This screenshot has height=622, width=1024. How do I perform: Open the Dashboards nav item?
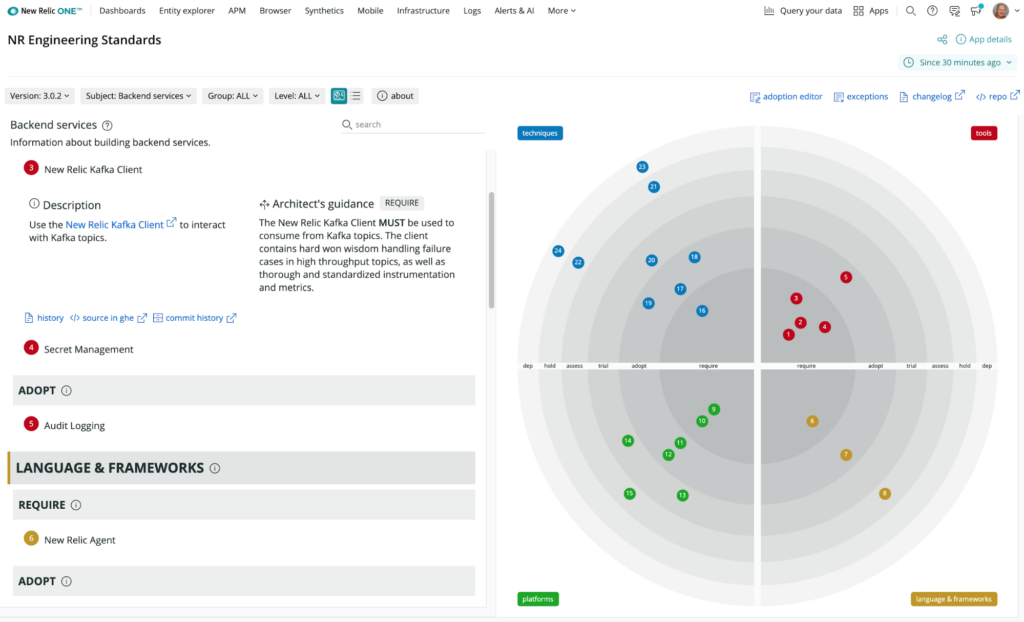[122, 10]
